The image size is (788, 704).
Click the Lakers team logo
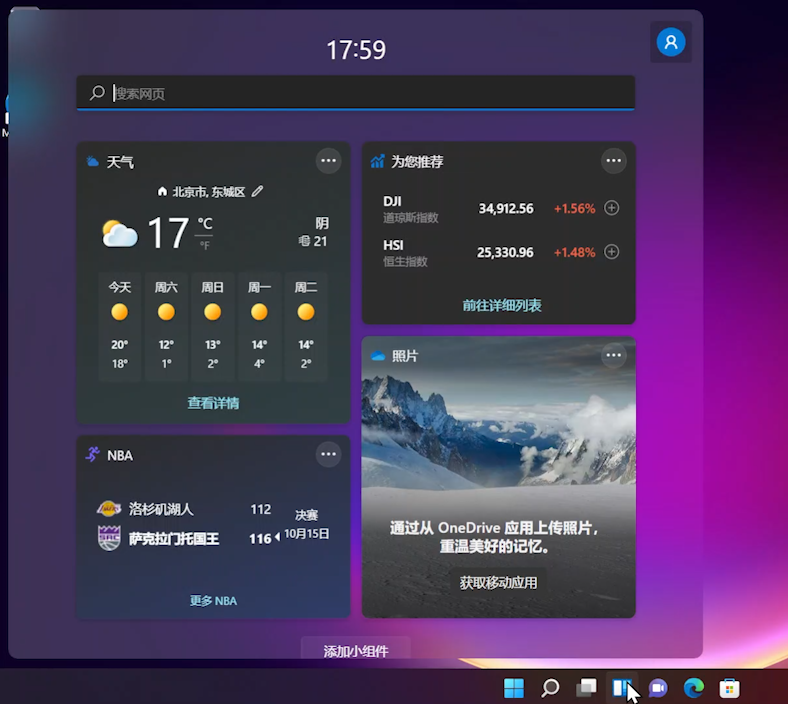(109, 509)
